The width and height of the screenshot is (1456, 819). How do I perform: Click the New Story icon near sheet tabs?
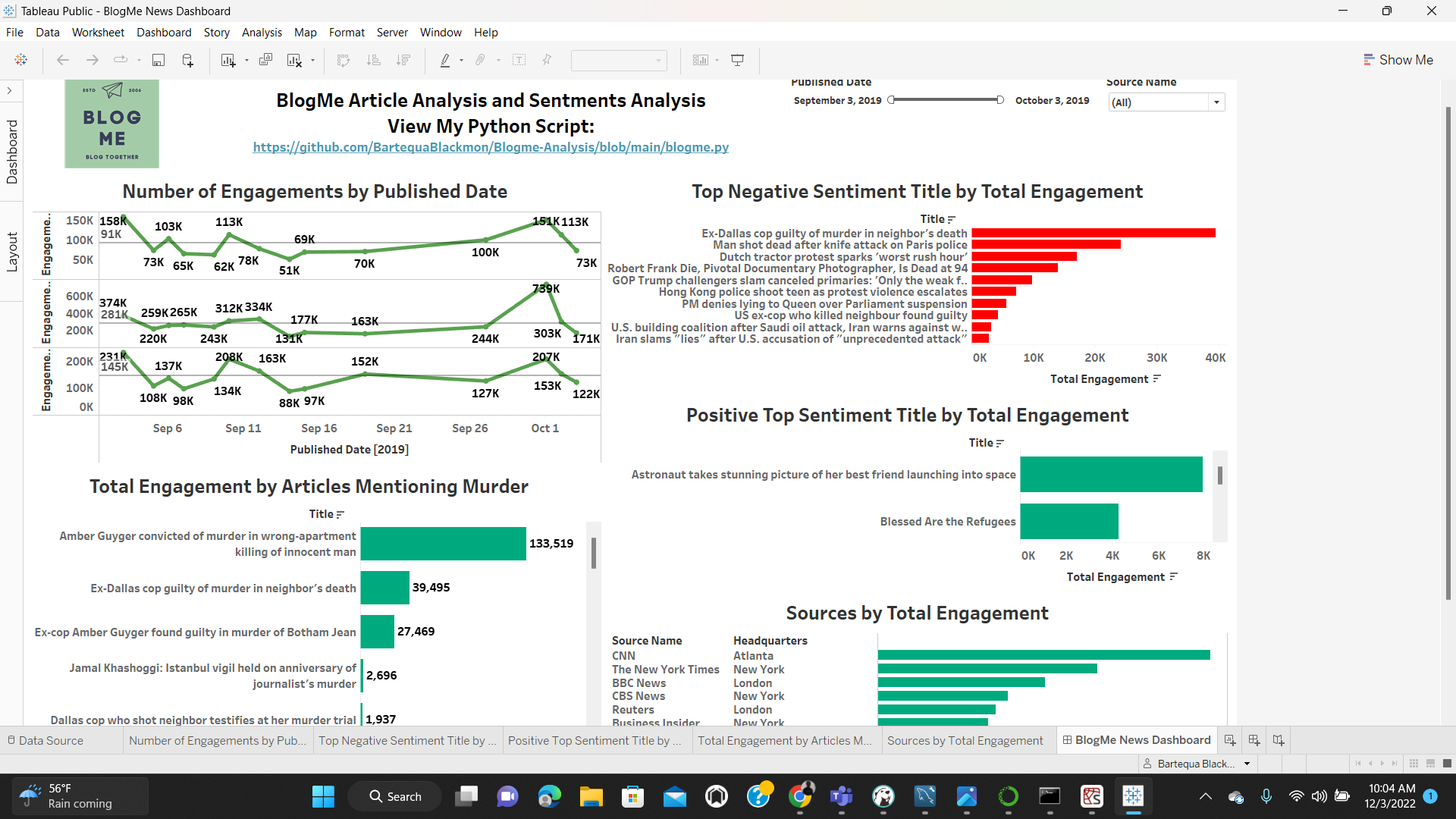pyautogui.click(x=1278, y=740)
